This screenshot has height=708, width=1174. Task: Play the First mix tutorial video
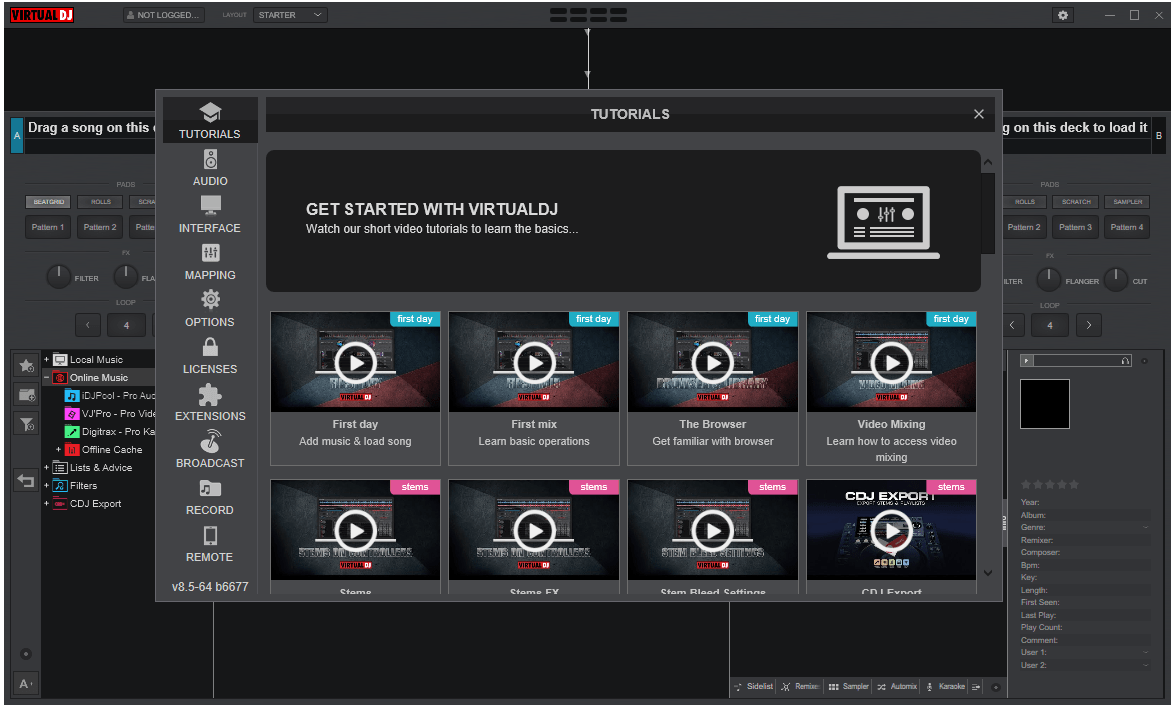534,363
